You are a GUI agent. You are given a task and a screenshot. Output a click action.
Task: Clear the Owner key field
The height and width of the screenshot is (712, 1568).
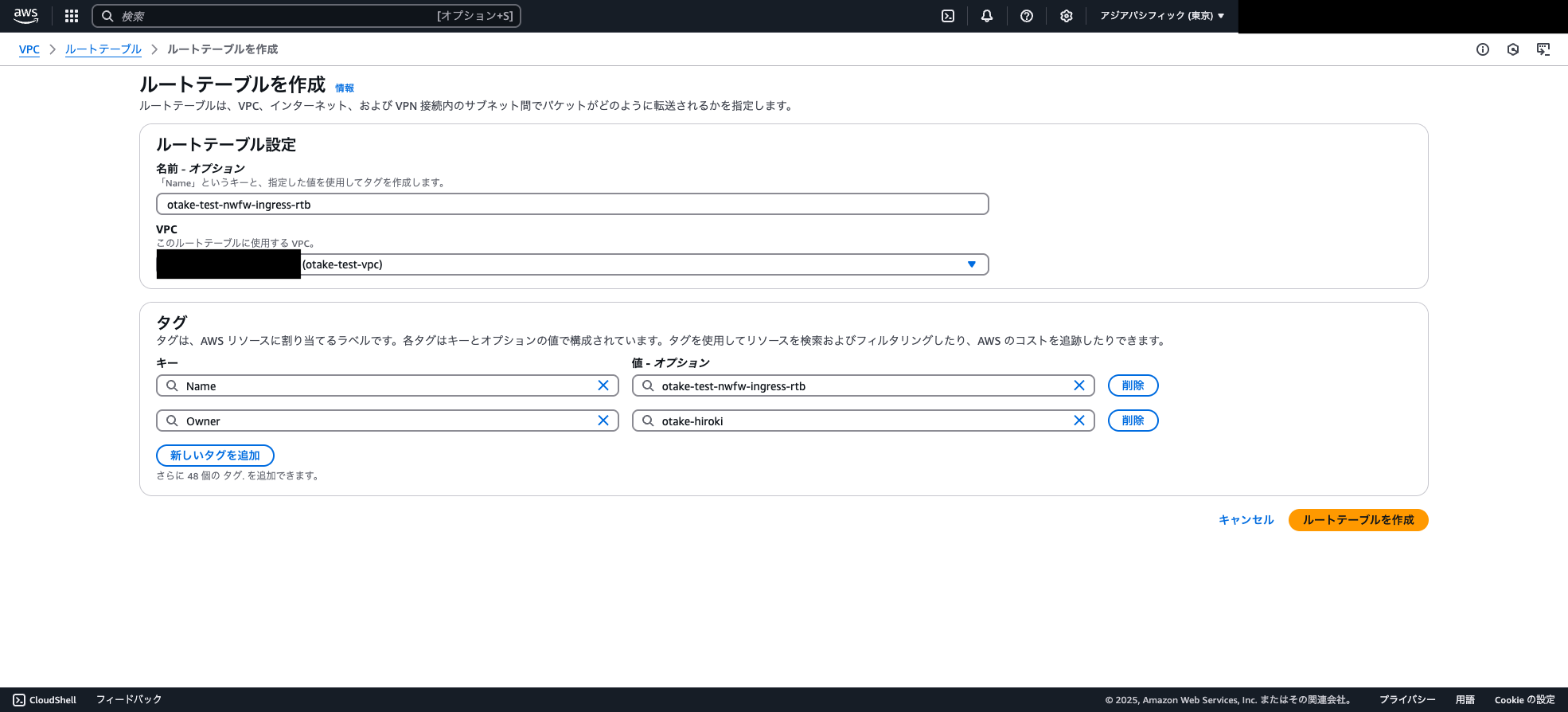pos(603,421)
